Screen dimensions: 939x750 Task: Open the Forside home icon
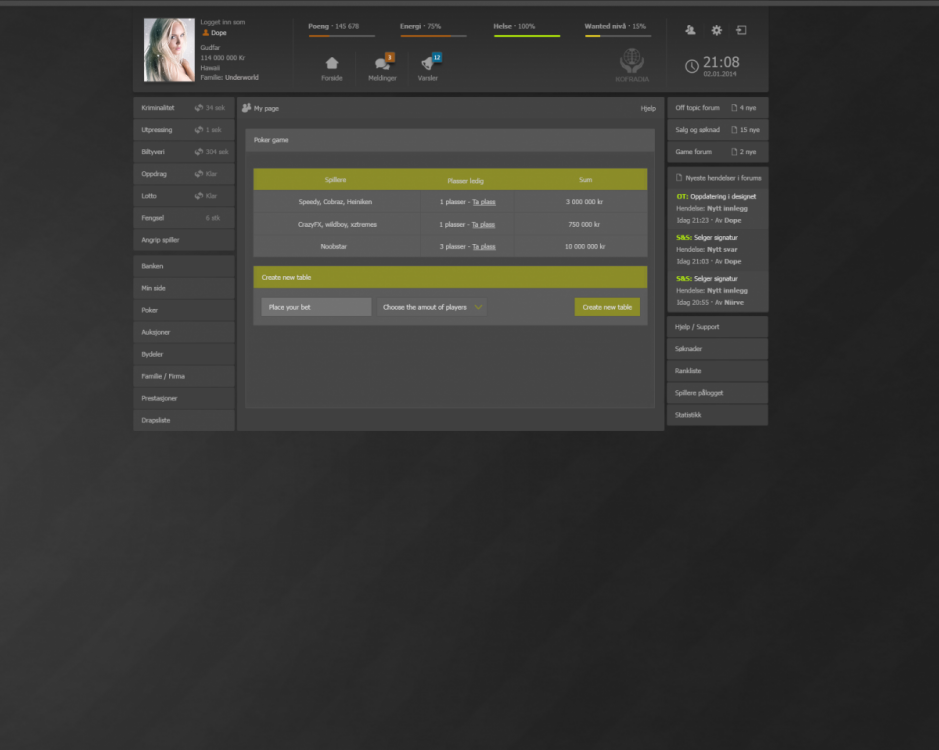[x=331, y=64]
